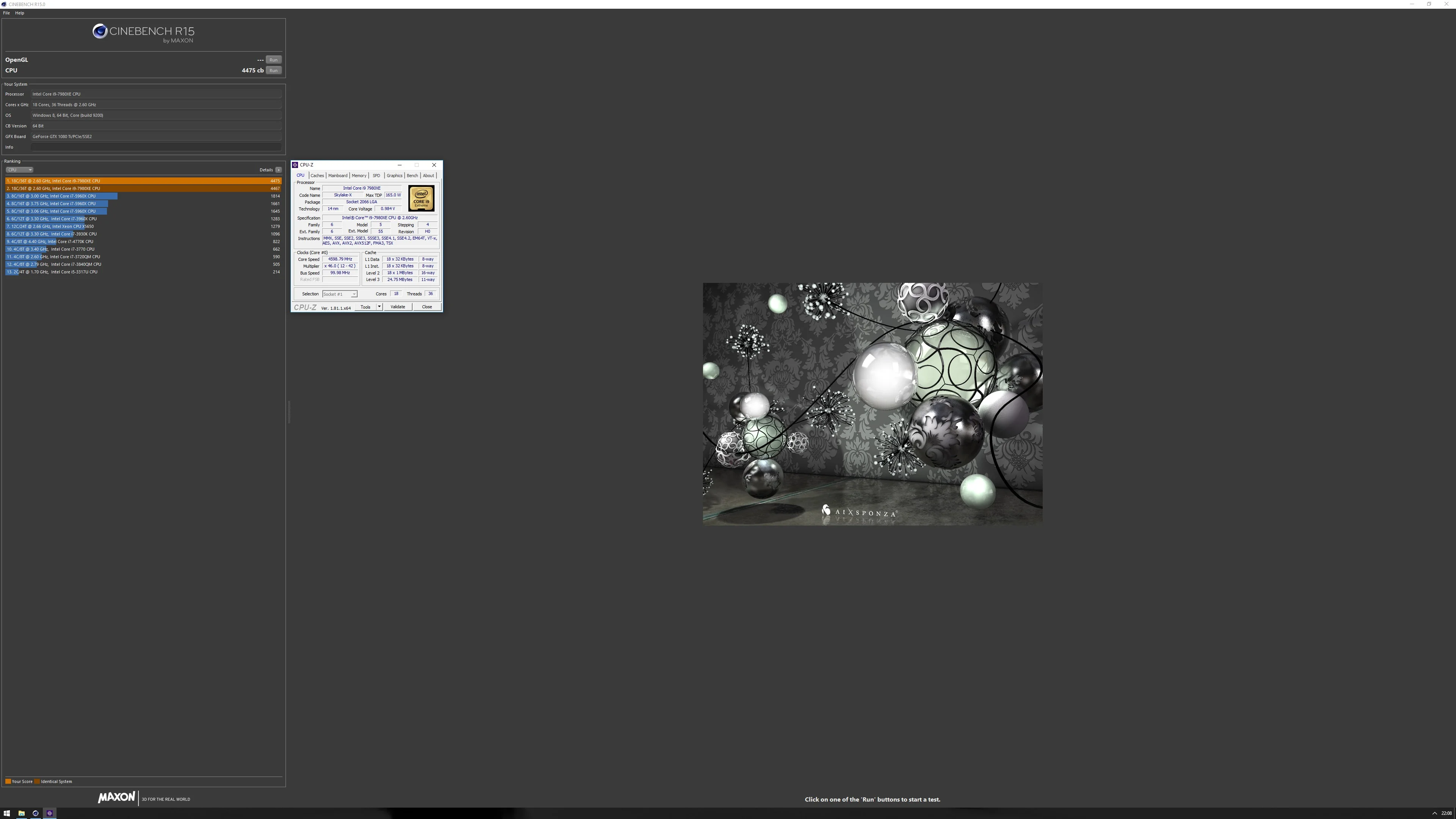Select ranking row 2 with score 4467

(144, 188)
